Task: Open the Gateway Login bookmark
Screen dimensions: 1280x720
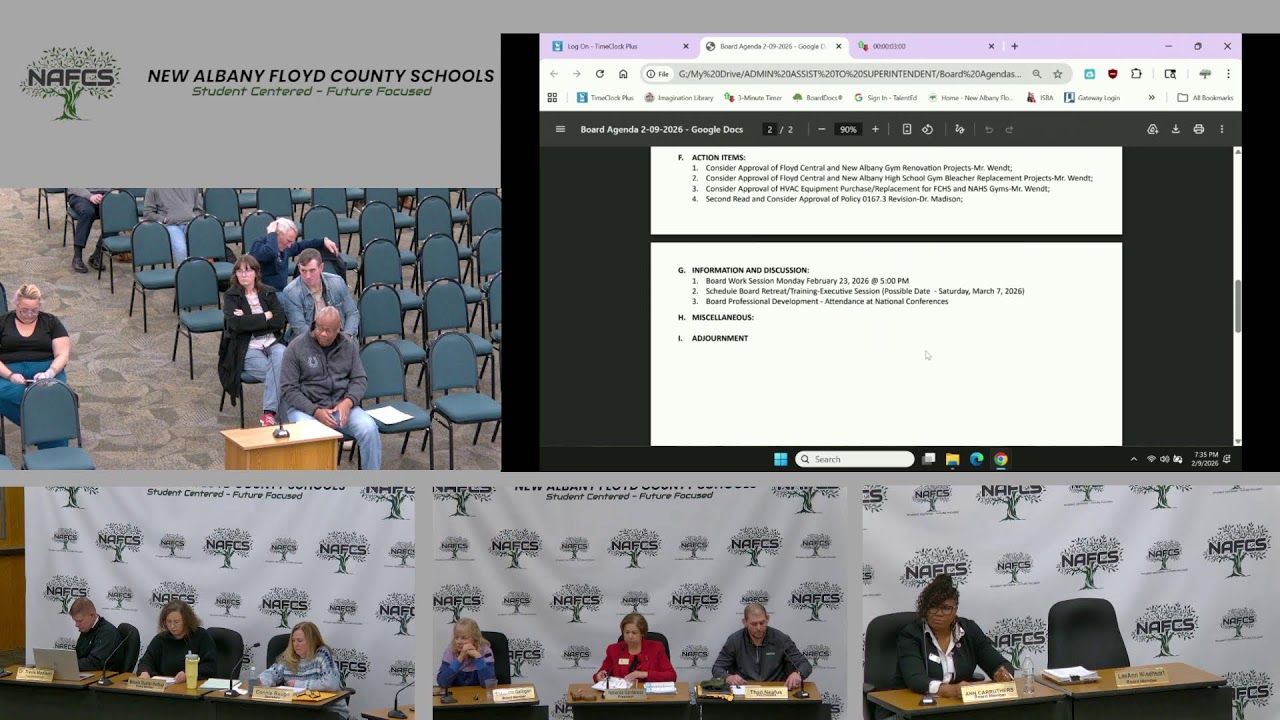Action: pos(1092,98)
